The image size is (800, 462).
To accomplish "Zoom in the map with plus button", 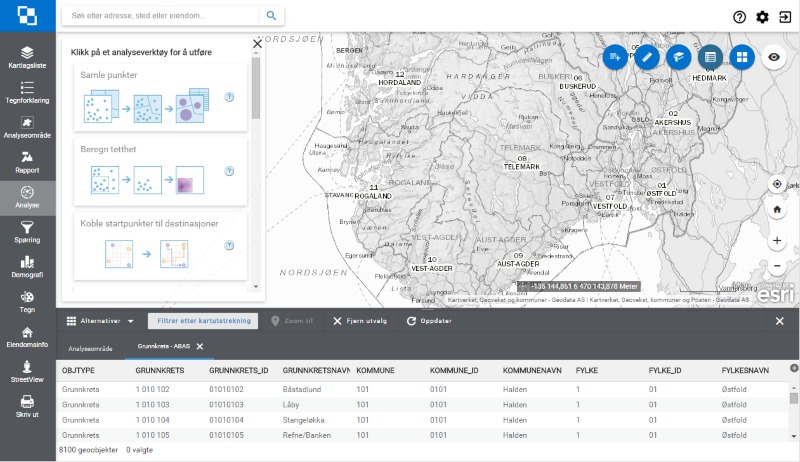I will tap(776, 241).
